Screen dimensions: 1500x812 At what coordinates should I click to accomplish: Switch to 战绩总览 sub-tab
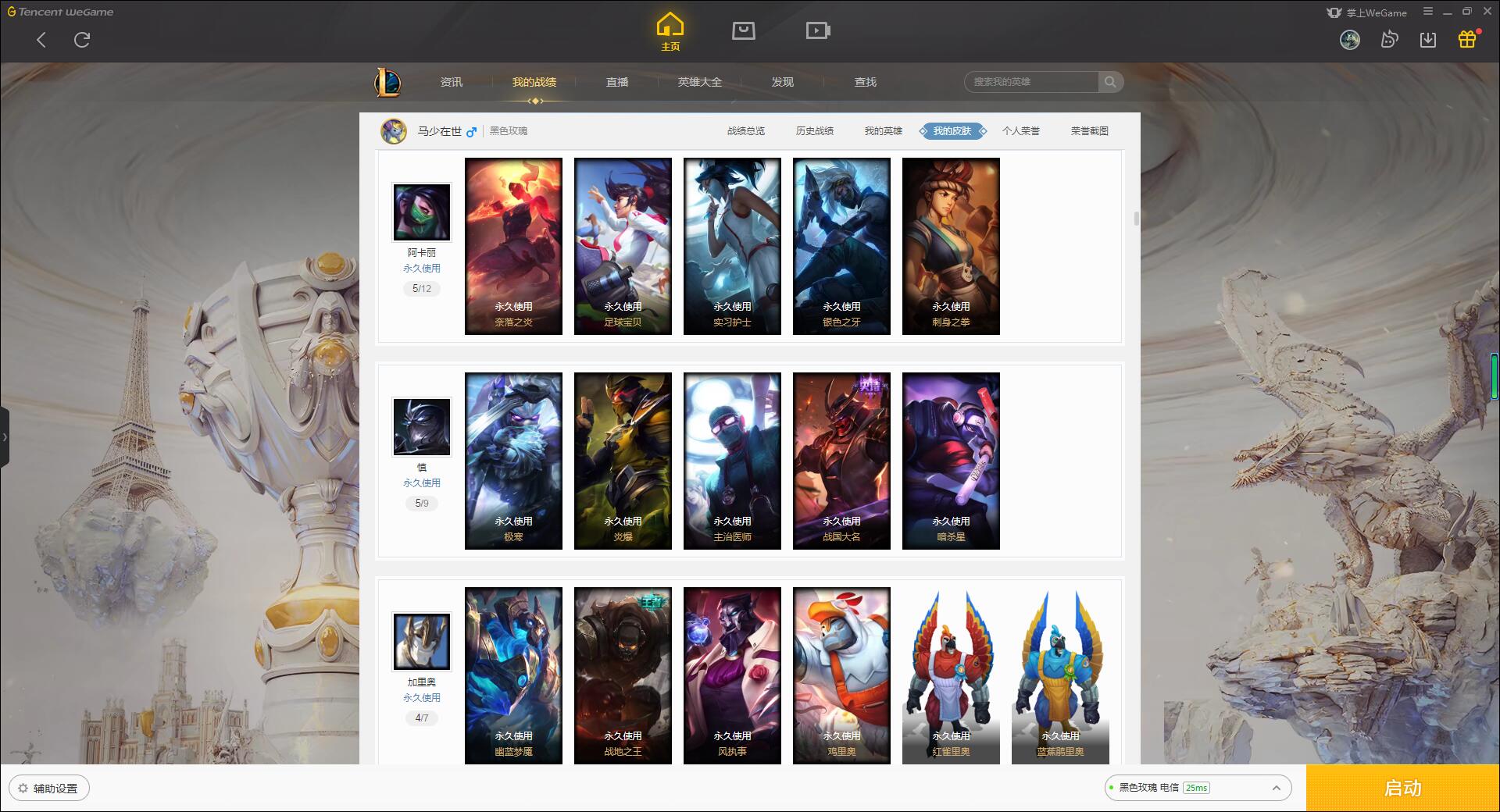pos(746,131)
